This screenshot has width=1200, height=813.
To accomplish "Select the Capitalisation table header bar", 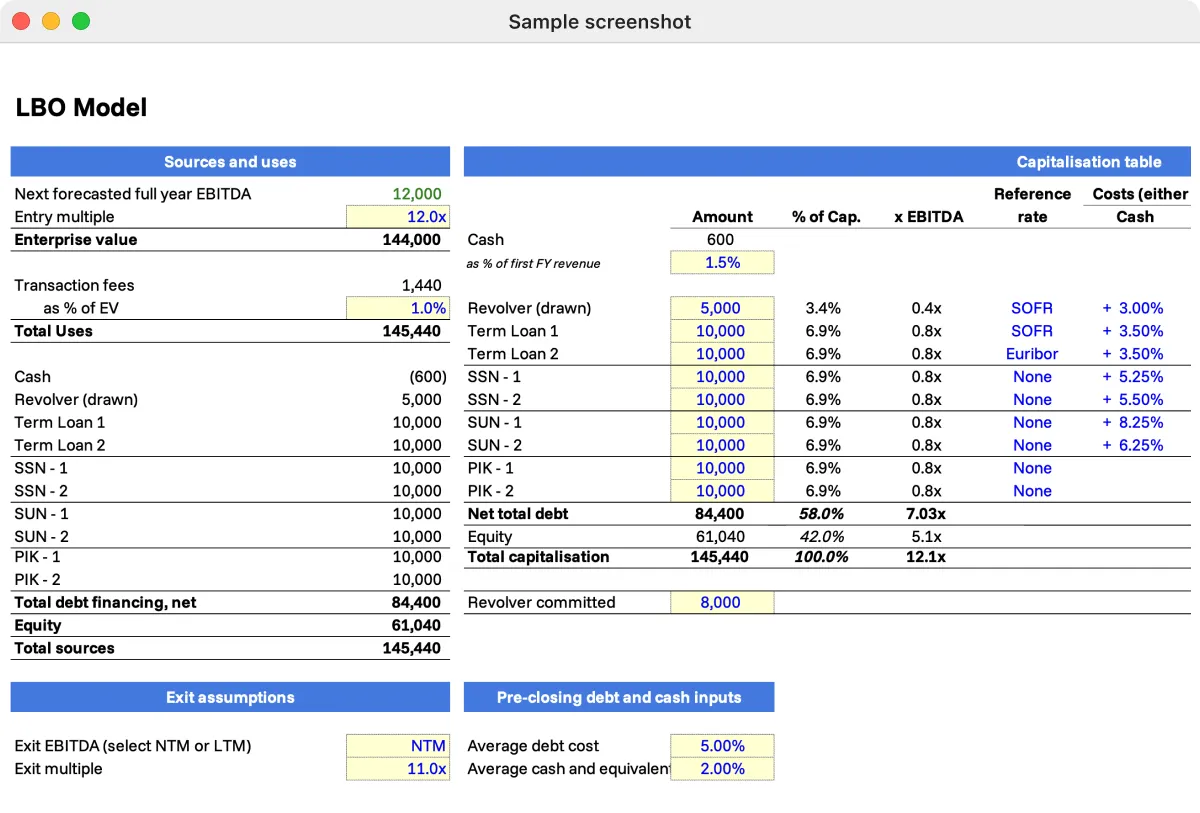I will click(x=826, y=161).
